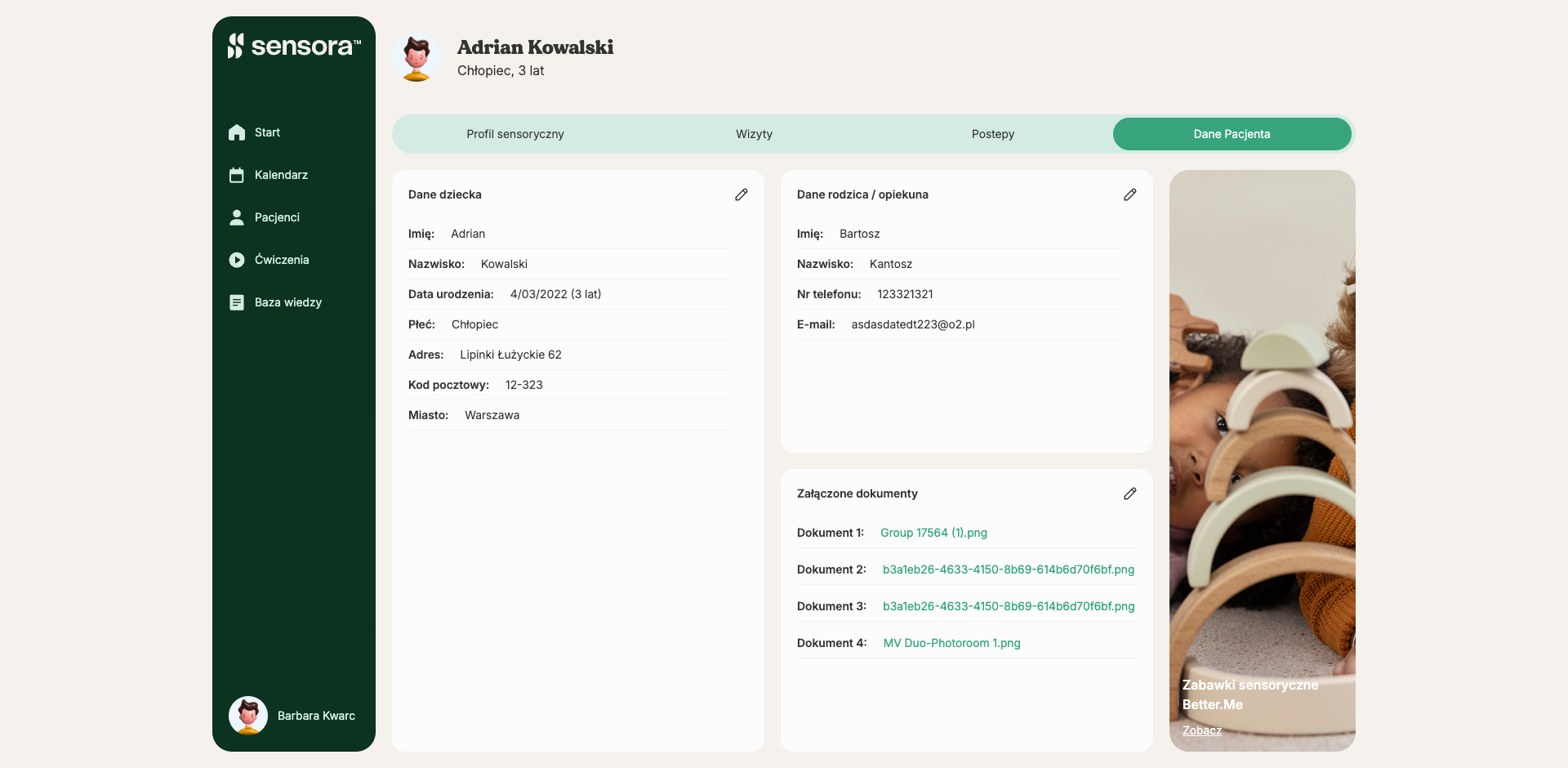Open document MV Duo-Photoroom 1.png
This screenshot has width=1568, height=768.
[952, 643]
